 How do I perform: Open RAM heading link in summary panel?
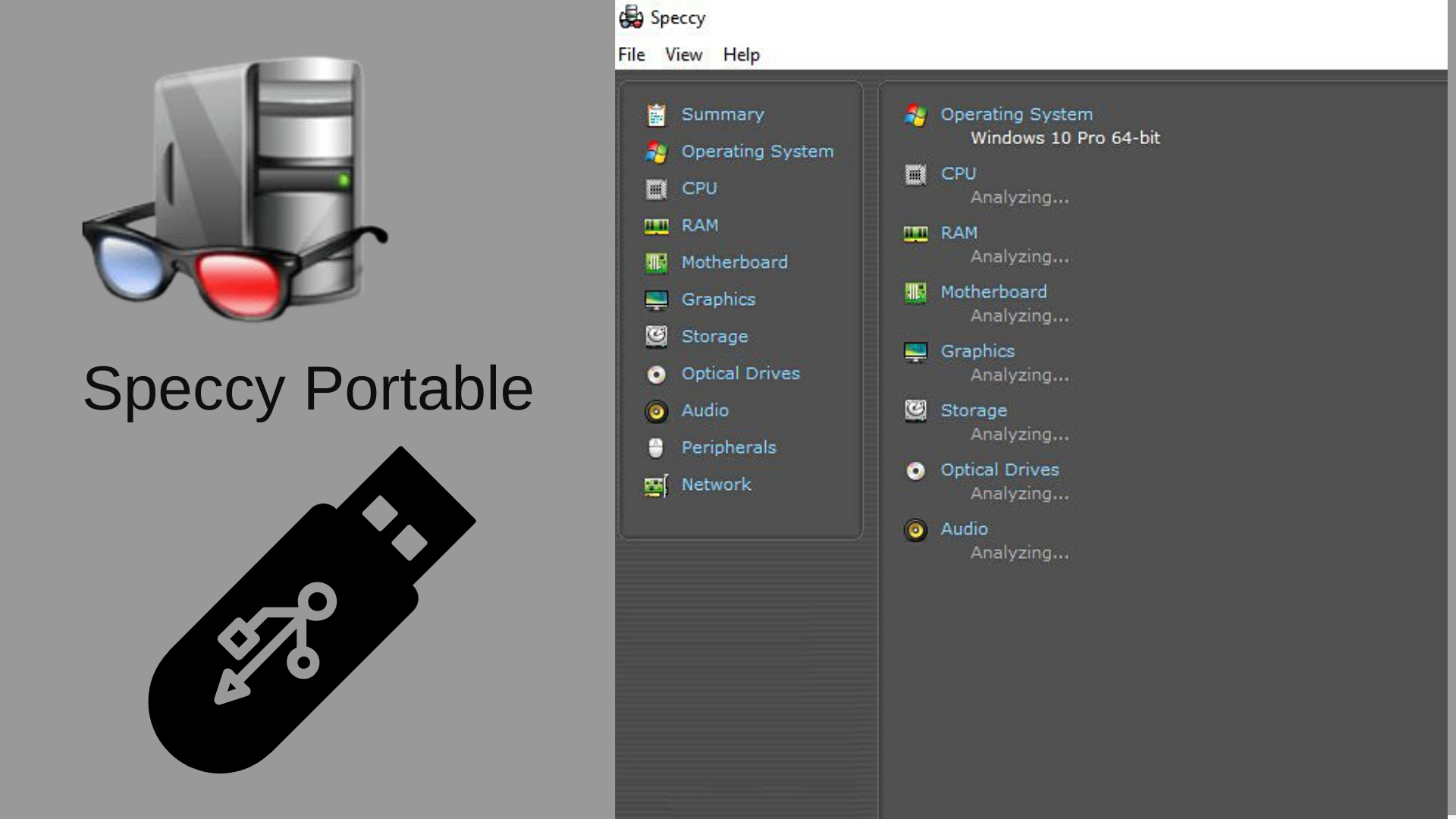959,233
